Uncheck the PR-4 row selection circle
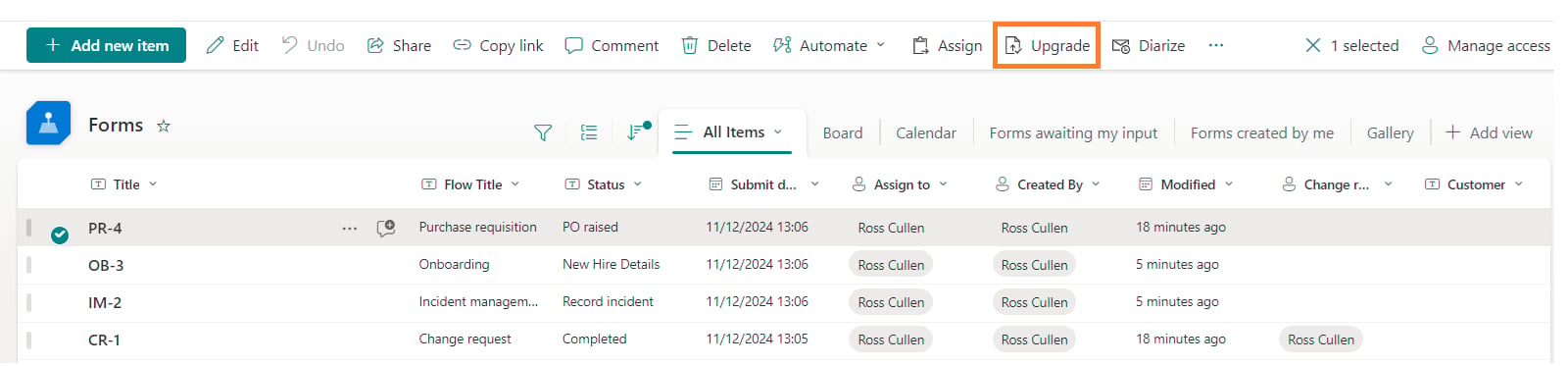This screenshot has height=366, width=1568. (x=60, y=235)
